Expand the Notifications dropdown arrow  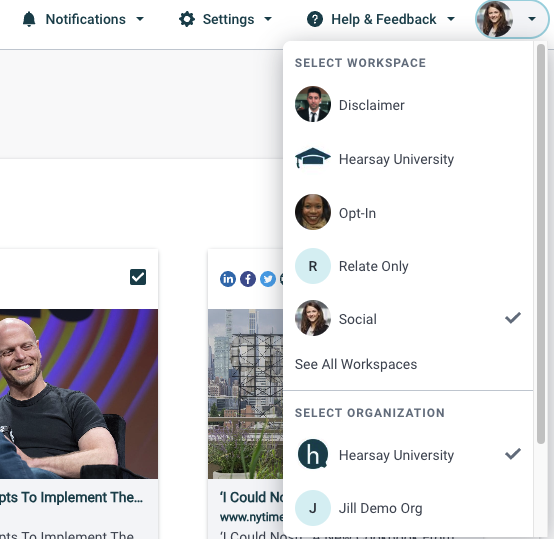[140, 19]
